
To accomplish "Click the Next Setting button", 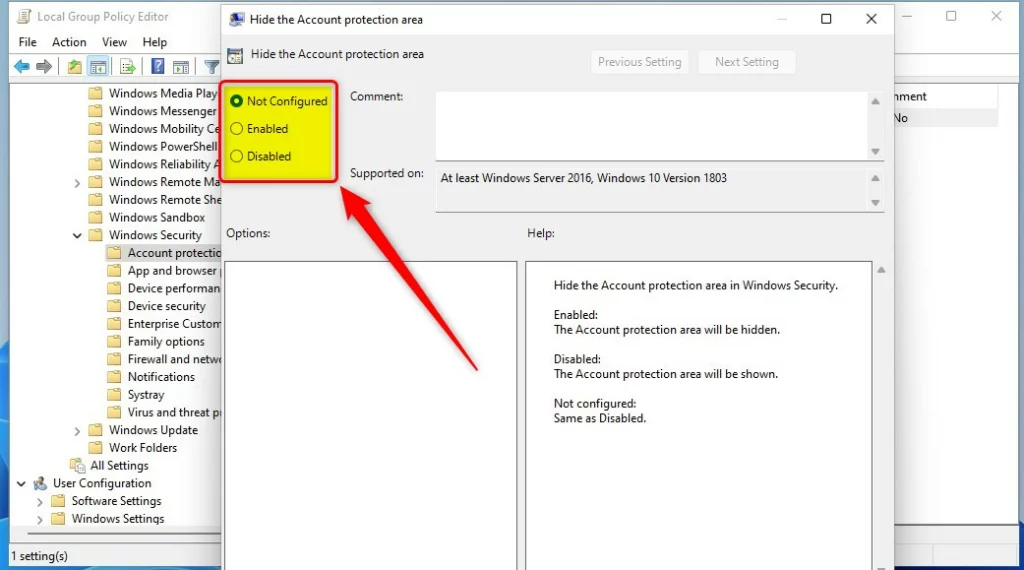I will point(746,62).
